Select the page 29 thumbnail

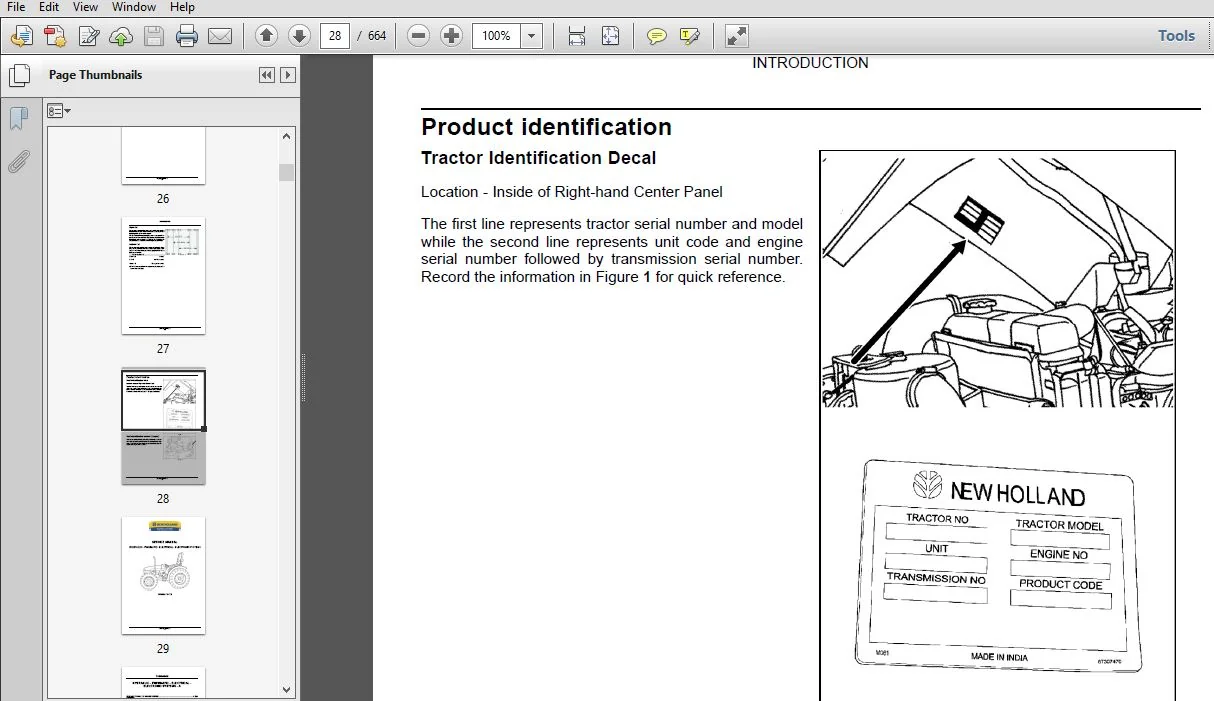click(163, 575)
